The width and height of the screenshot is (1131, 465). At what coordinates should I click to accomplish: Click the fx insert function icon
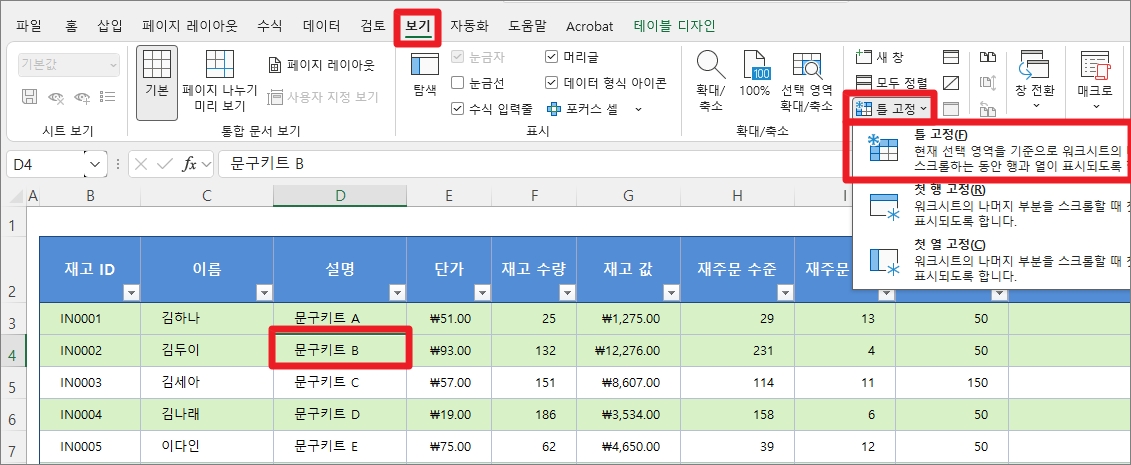pos(189,164)
